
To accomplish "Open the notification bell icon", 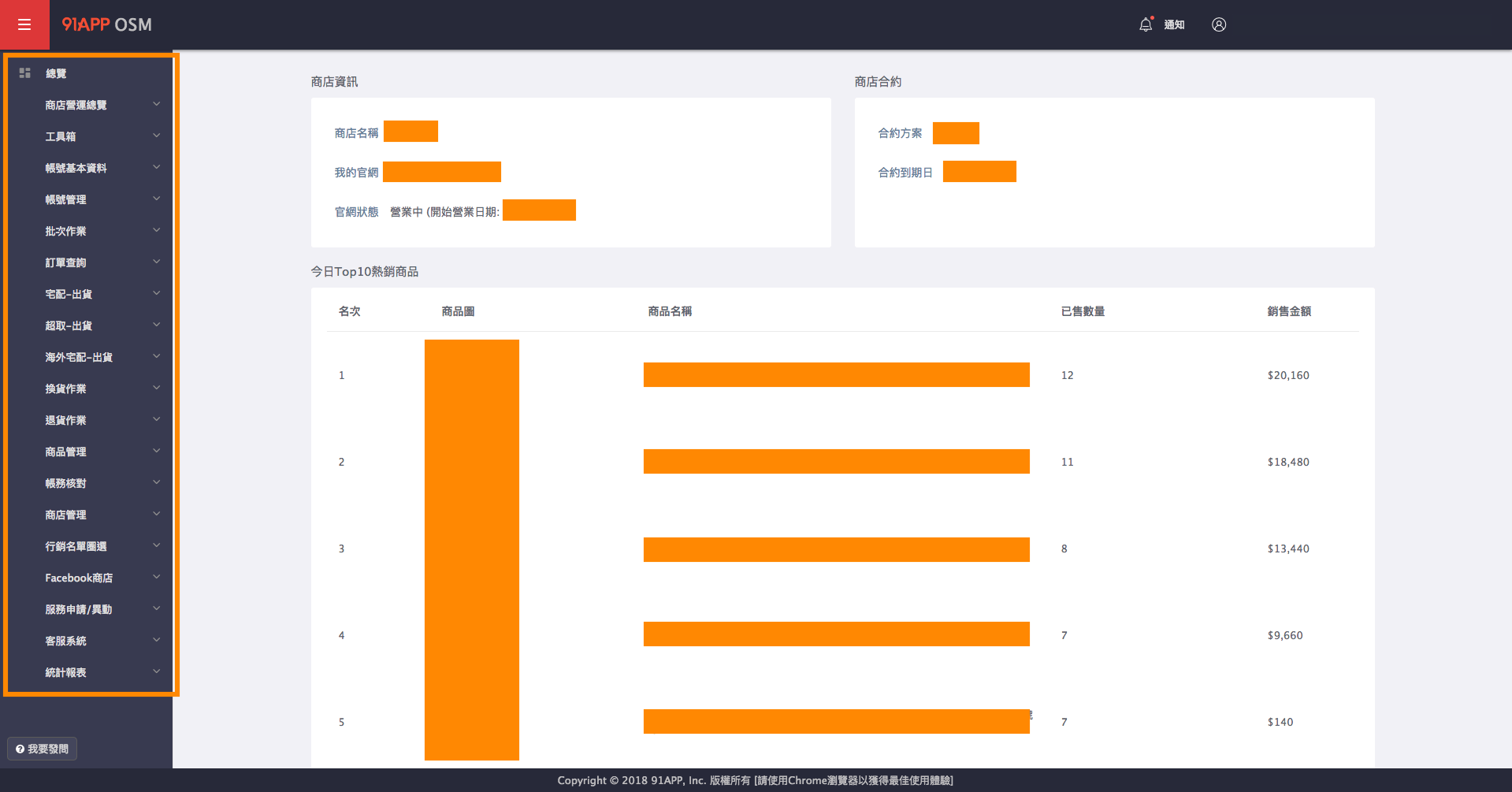I will tap(1146, 24).
